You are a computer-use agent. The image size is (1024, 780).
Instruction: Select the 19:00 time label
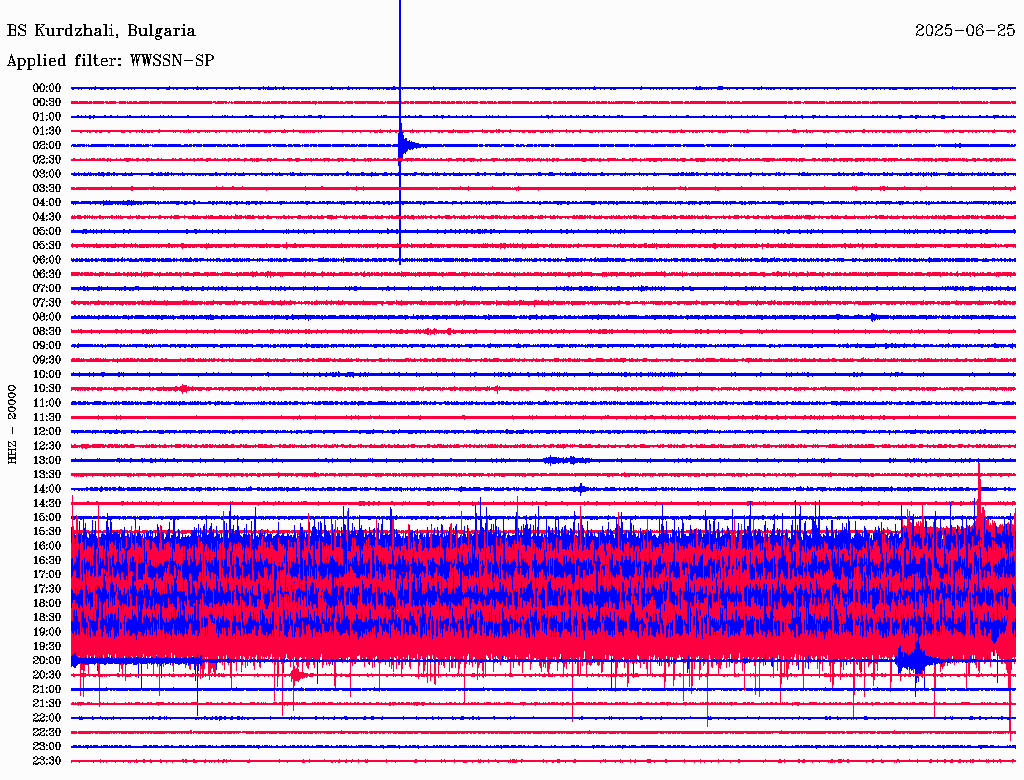coord(47,632)
